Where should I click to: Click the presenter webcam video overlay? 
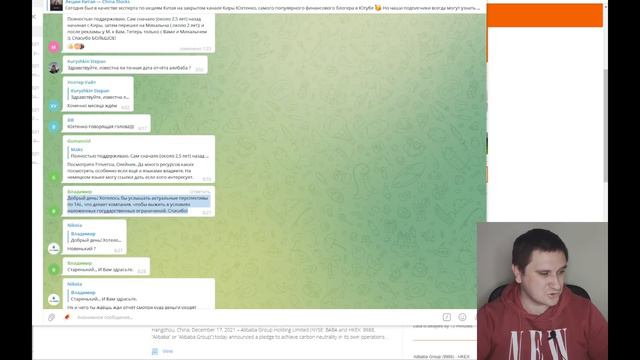coord(542,291)
